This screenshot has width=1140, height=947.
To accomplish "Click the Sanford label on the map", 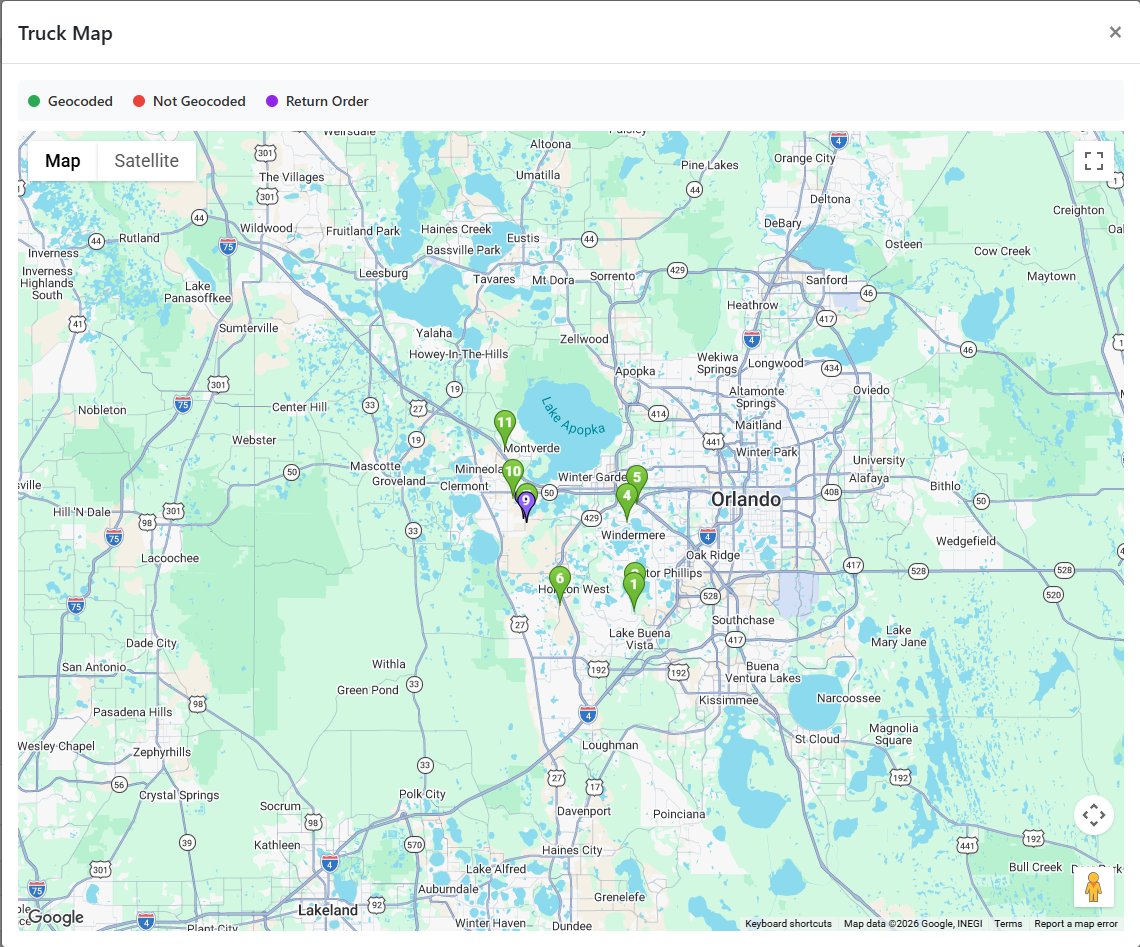I will (827, 280).
